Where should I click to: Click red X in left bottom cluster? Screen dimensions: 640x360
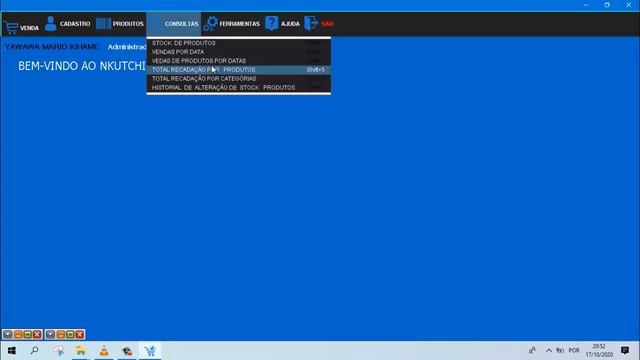(x=37, y=335)
